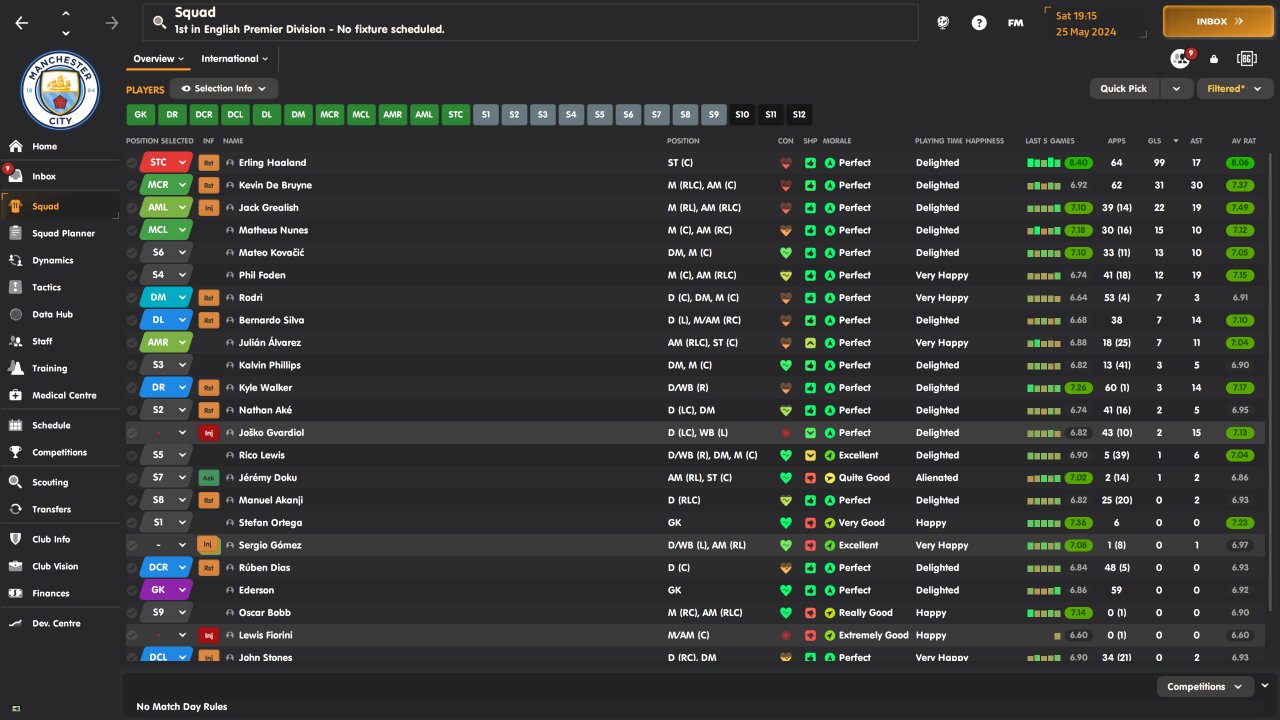This screenshot has height=720, width=1280.
Task: Click the padlock icon near Quick Pick
Action: coord(1214,59)
